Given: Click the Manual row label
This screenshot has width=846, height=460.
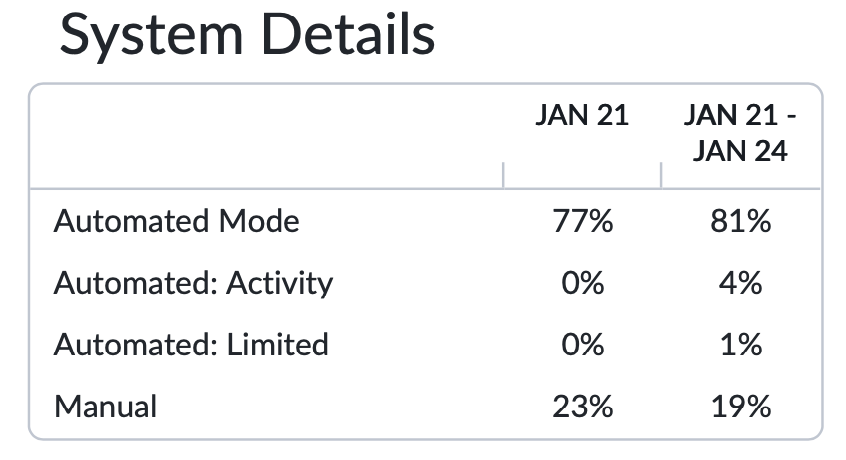Looking at the screenshot, I should pos(106,407).
